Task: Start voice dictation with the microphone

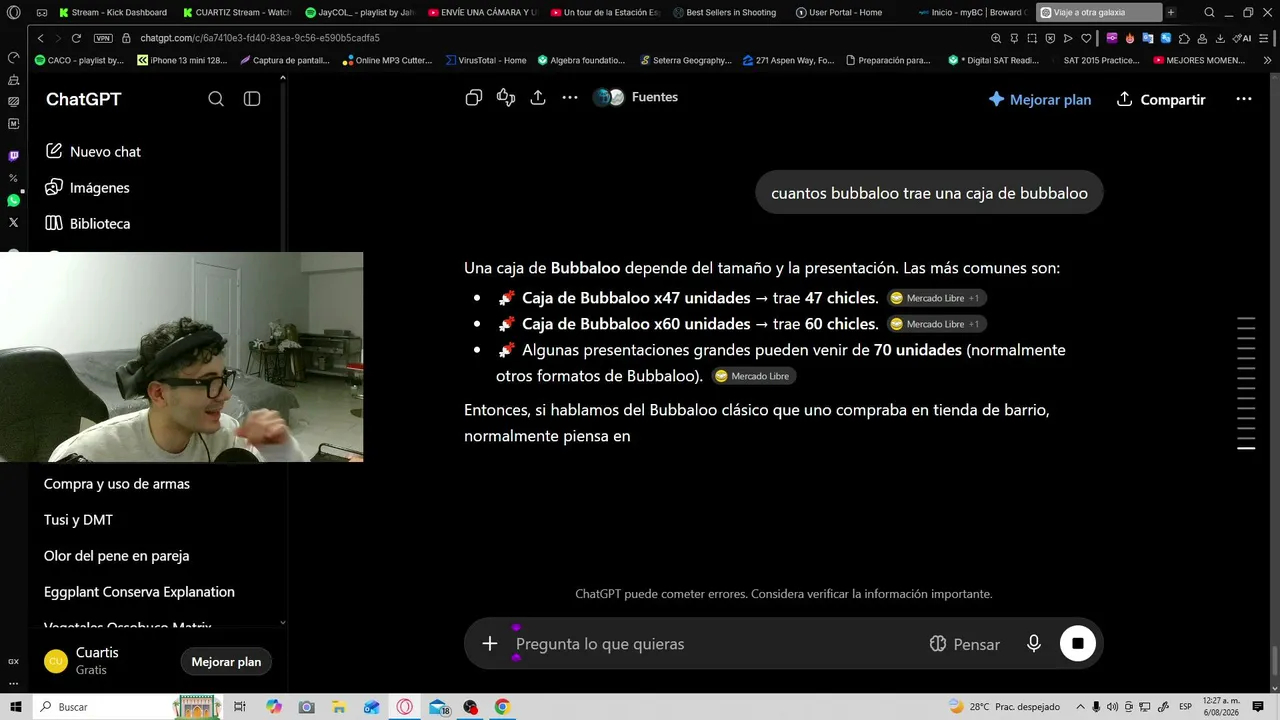Action: click(1034, 644)
